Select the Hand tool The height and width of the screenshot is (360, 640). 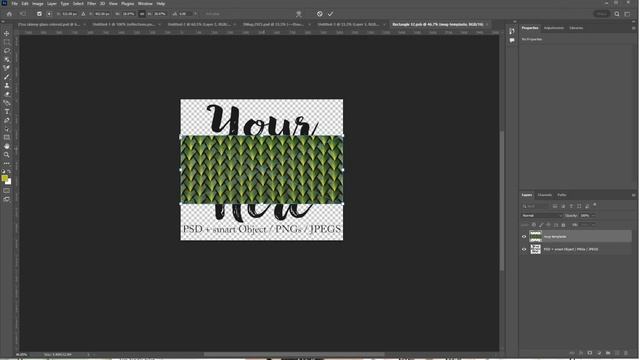tap(7, 146)
